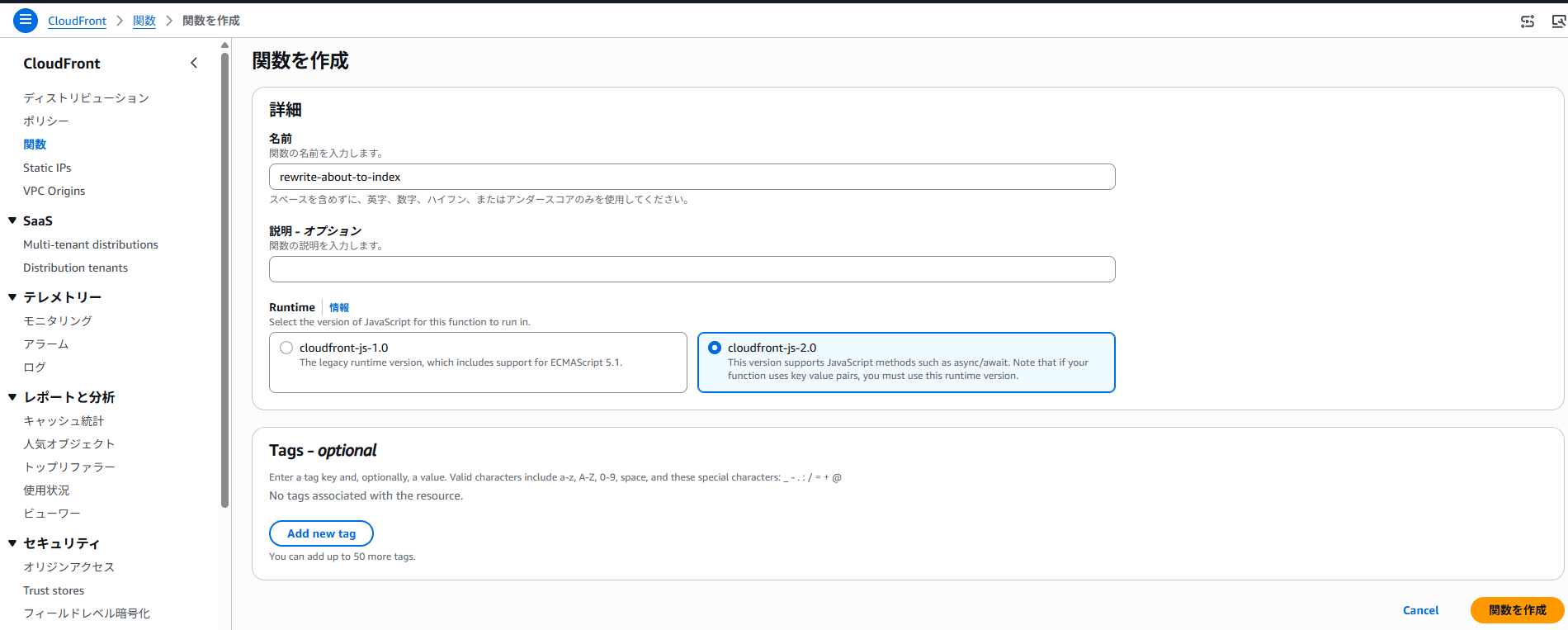The height and width of the screenshot is (630, 1568).
Task: Open ビューワー report
Action: (x=52, y=514)
